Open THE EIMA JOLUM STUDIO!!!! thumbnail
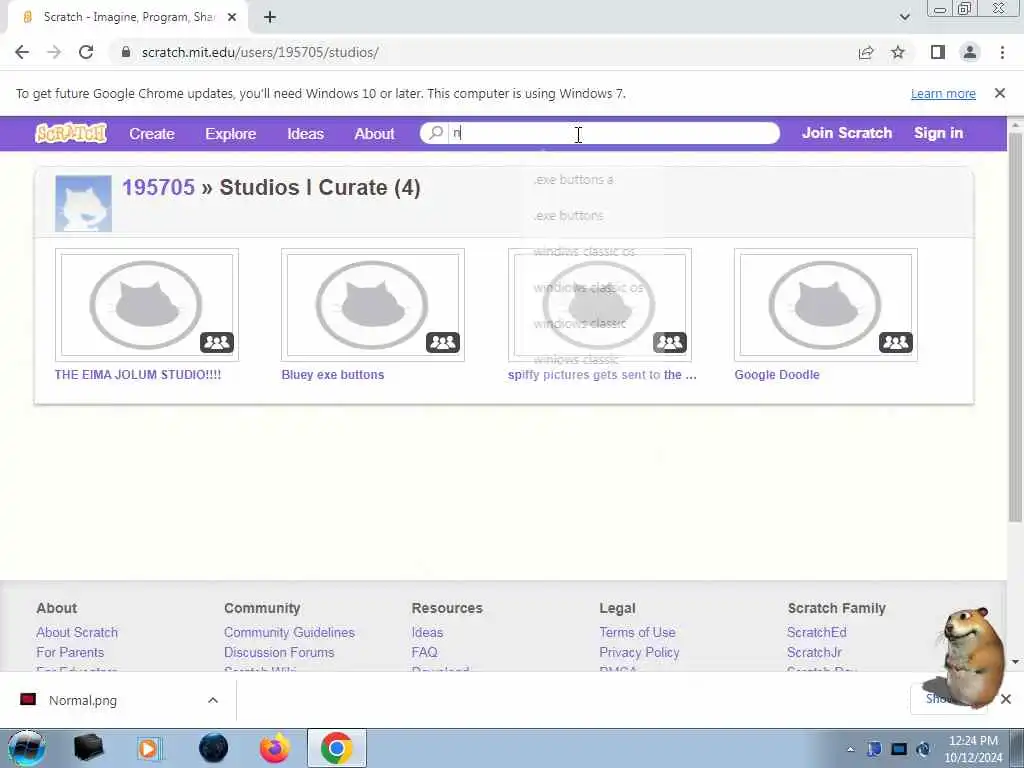Screen dimensions: 1024x768 tap(147, 304)
